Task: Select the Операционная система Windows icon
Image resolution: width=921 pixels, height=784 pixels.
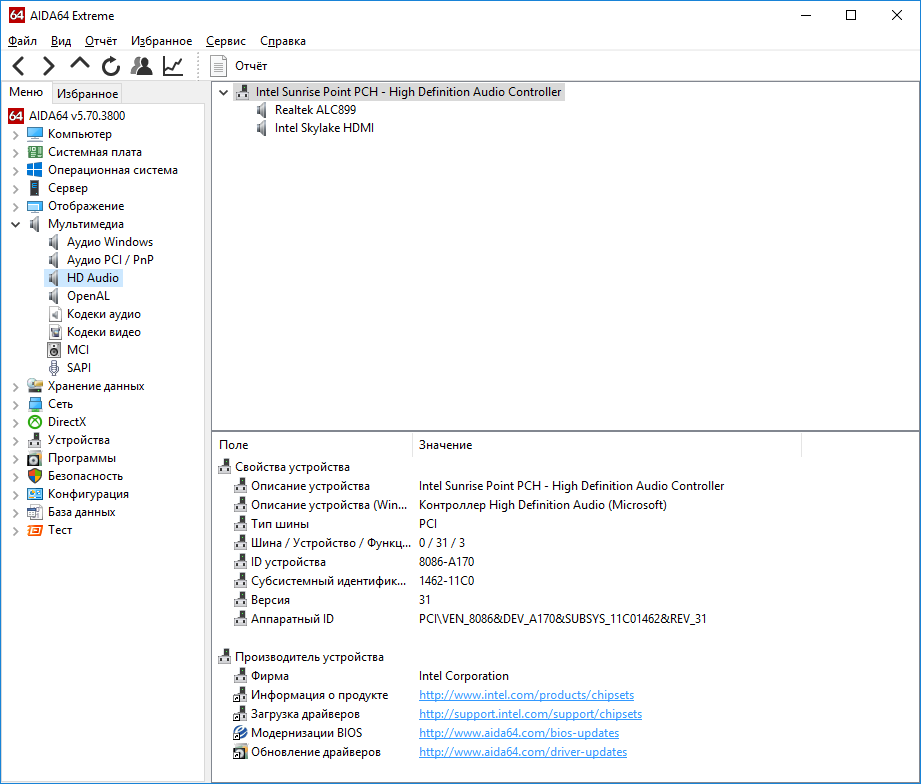Action: [x=35, y=170]
